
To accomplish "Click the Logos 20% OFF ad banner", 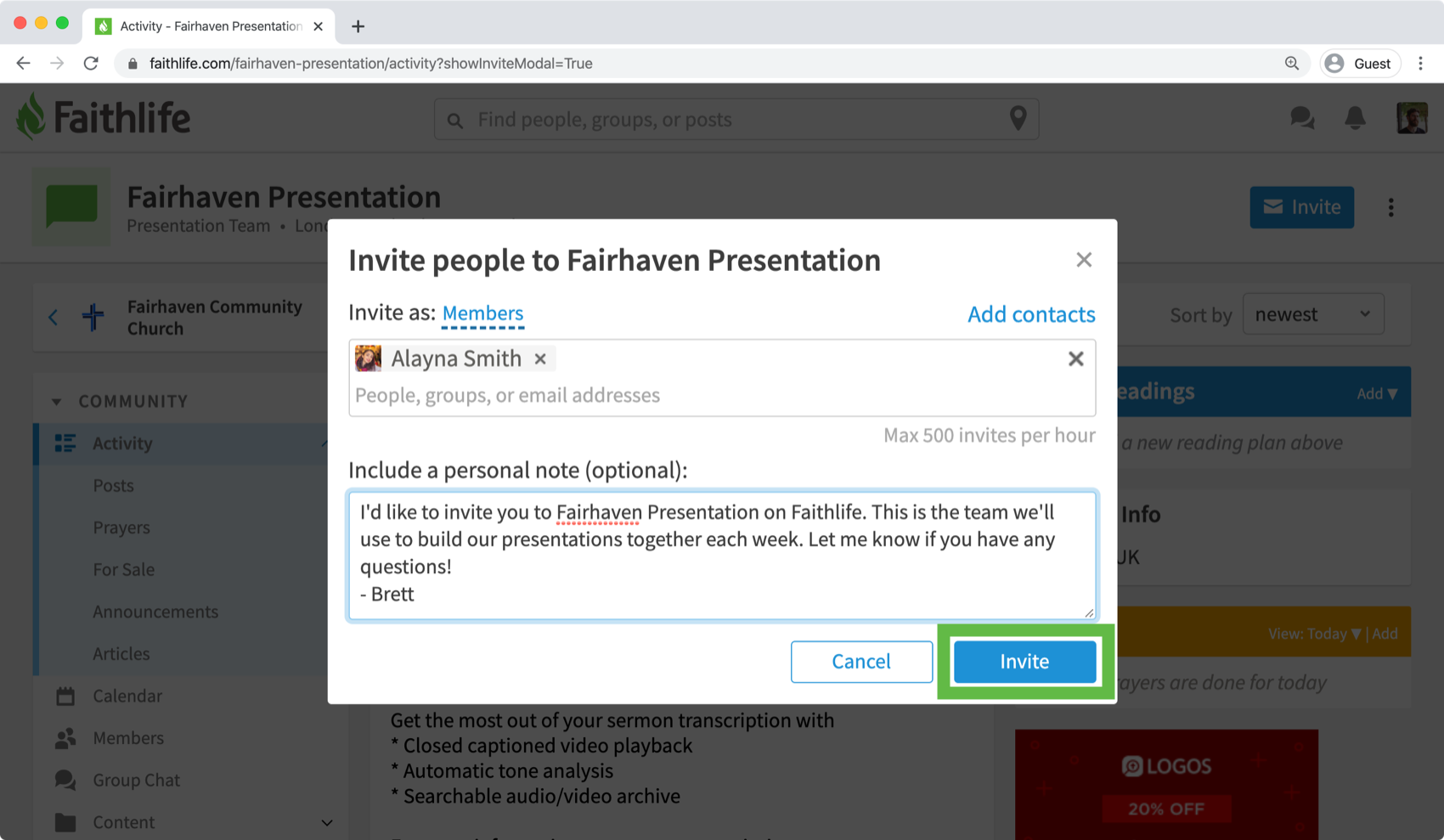I will click(x=1166, y=785).
